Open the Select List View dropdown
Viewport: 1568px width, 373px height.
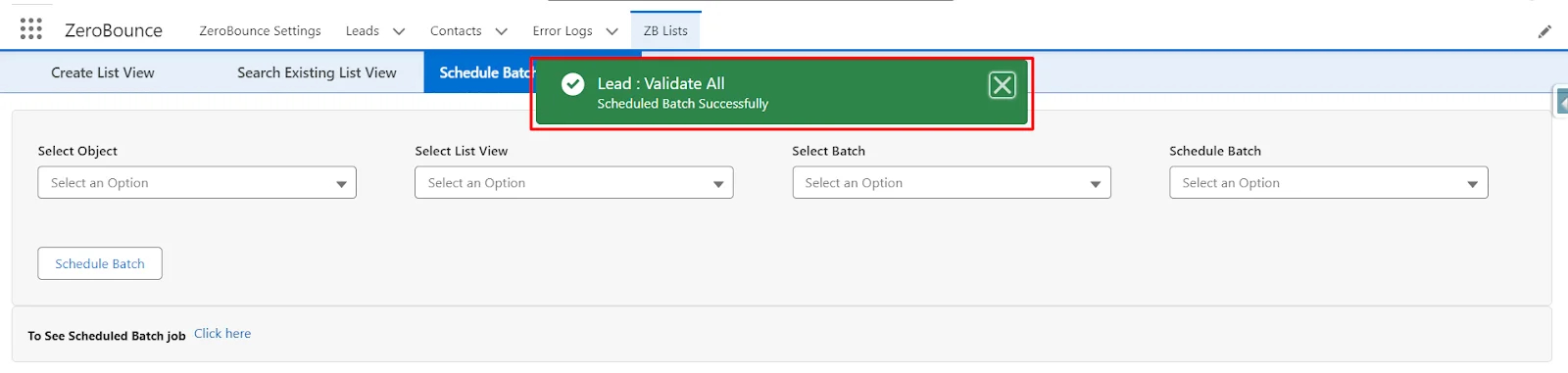point(574,182)
